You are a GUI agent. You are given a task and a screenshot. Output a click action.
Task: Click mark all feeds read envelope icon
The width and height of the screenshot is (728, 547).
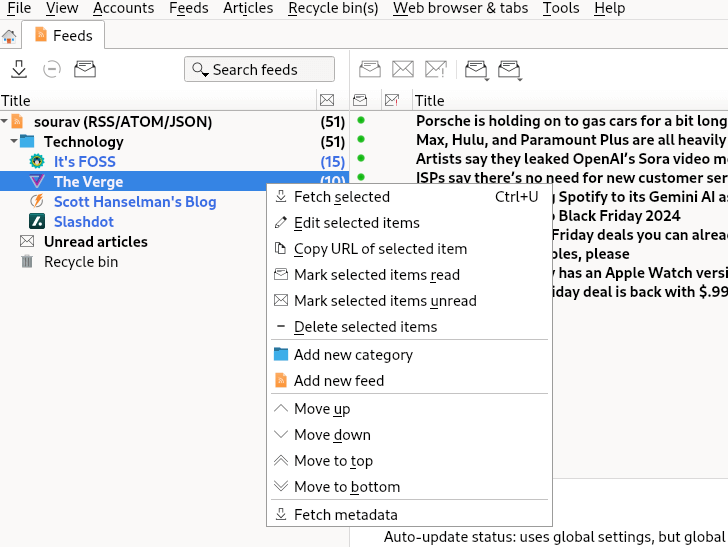point(85,69)
